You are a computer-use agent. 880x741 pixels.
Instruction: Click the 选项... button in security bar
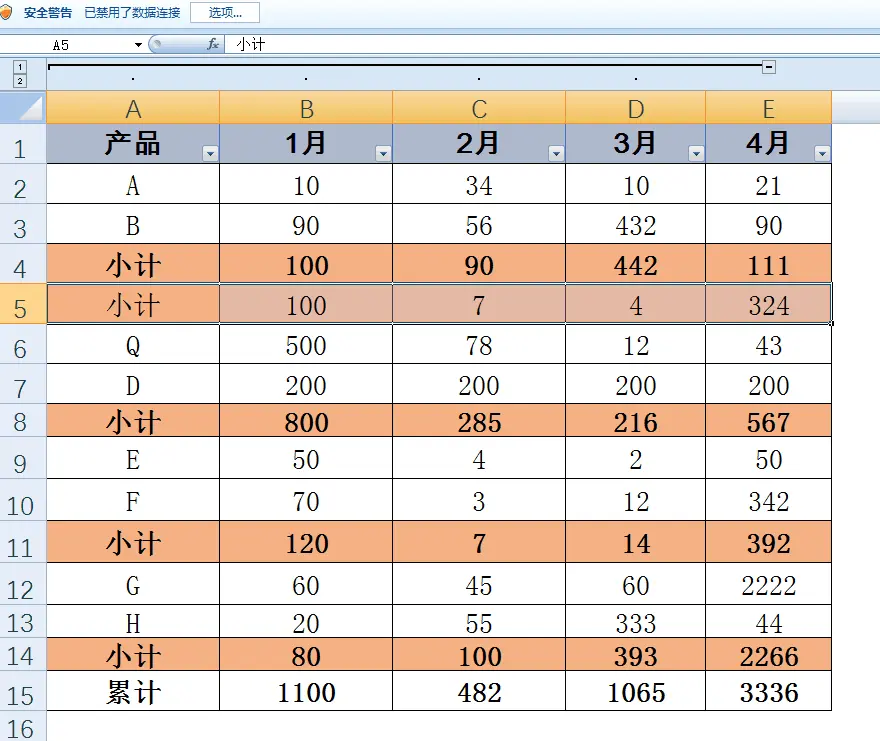pos(225,13)
